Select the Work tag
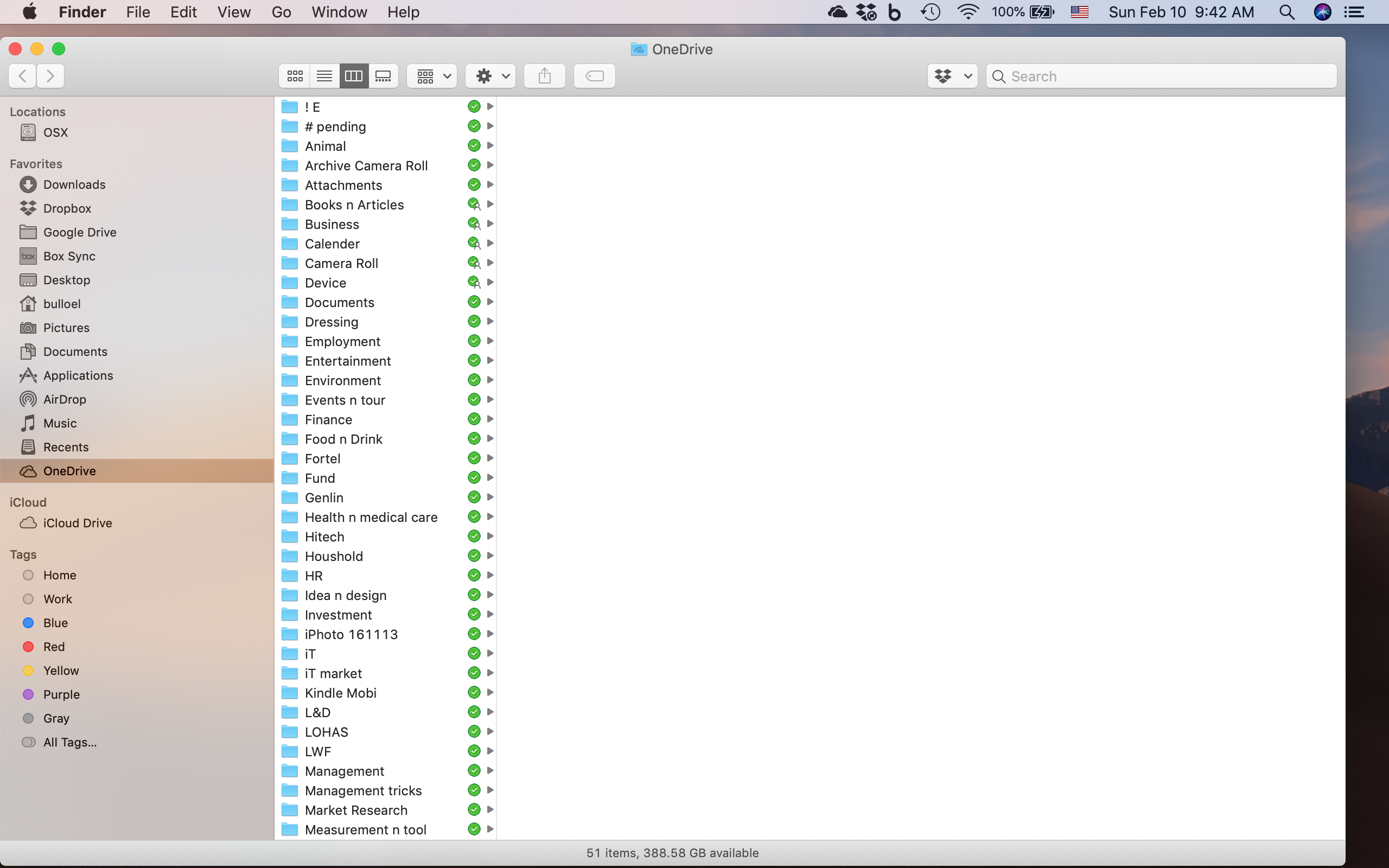 pos(137,599)
